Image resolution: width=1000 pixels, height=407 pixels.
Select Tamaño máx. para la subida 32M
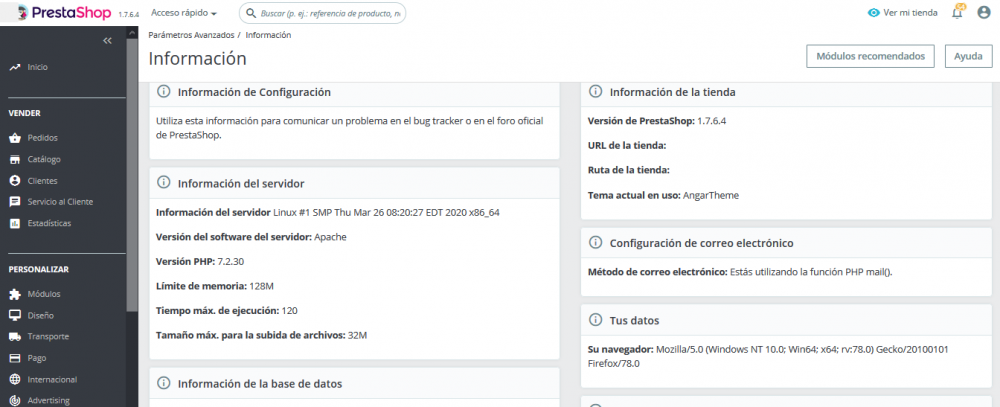pyautogui.click(x=261, y=335)
